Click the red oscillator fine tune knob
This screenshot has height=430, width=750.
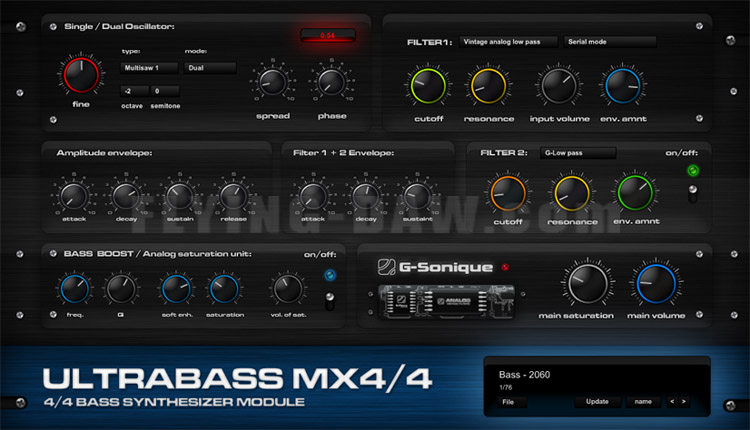click(81, 75)
